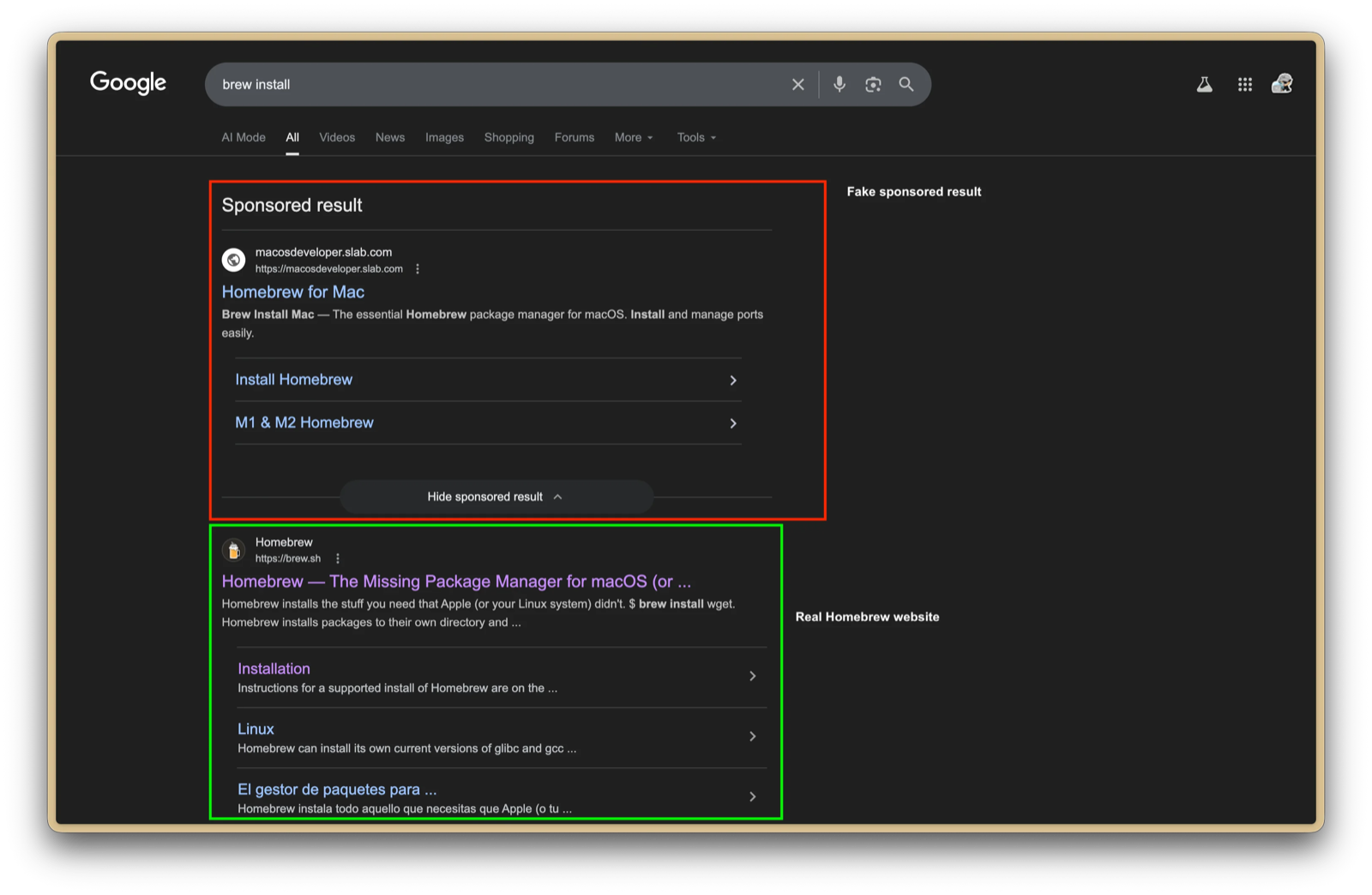Image resolution: width=1372 pixels, height=895 pixels.
Task: Open the Homebrew for Mac sponsored link
Action: [293, 292]
